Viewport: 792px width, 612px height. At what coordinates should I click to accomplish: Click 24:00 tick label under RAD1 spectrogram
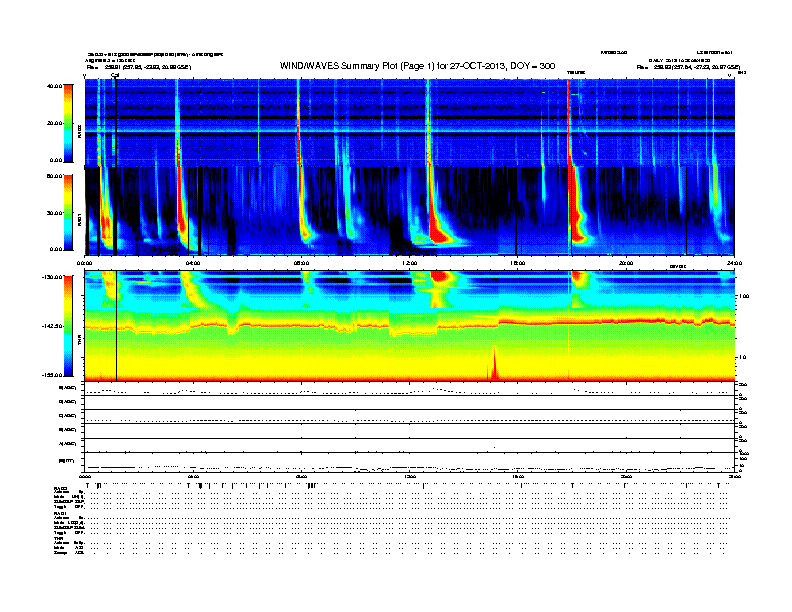(x=734, y=263)
